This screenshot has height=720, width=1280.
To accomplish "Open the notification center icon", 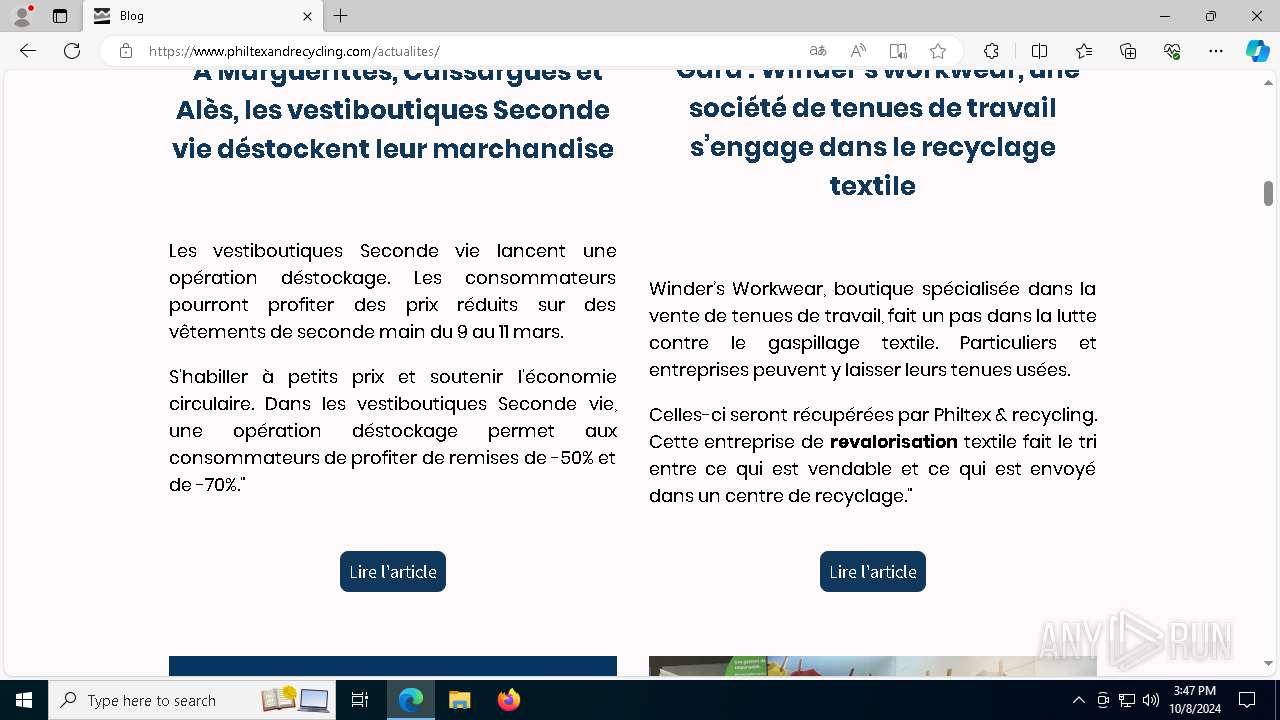I will 1247,700.
